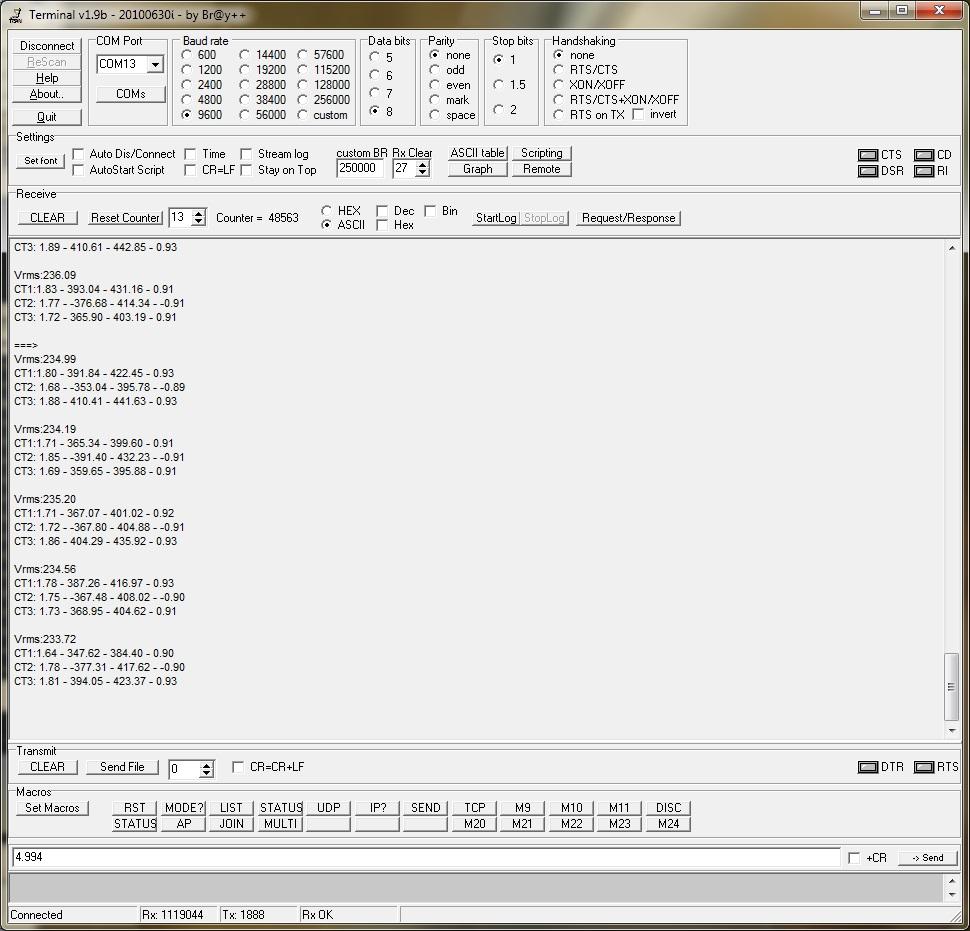Image resolution: width=970 pixels, height=931 pixels.
Task: Toggle the CD indicator light
Action: (x=923, y=155)
